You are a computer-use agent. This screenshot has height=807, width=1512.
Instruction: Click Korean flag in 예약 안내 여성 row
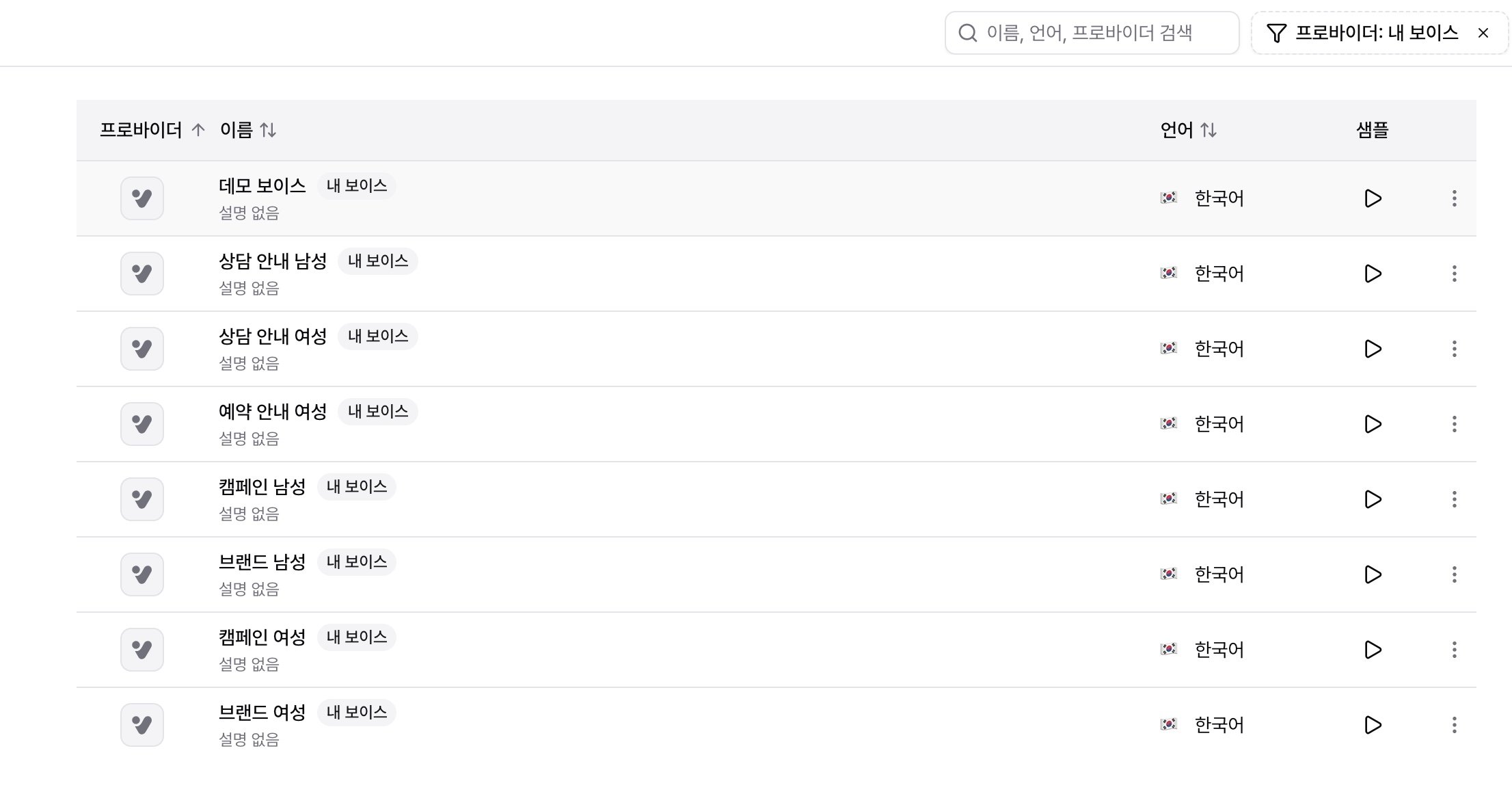(1169, 424)
